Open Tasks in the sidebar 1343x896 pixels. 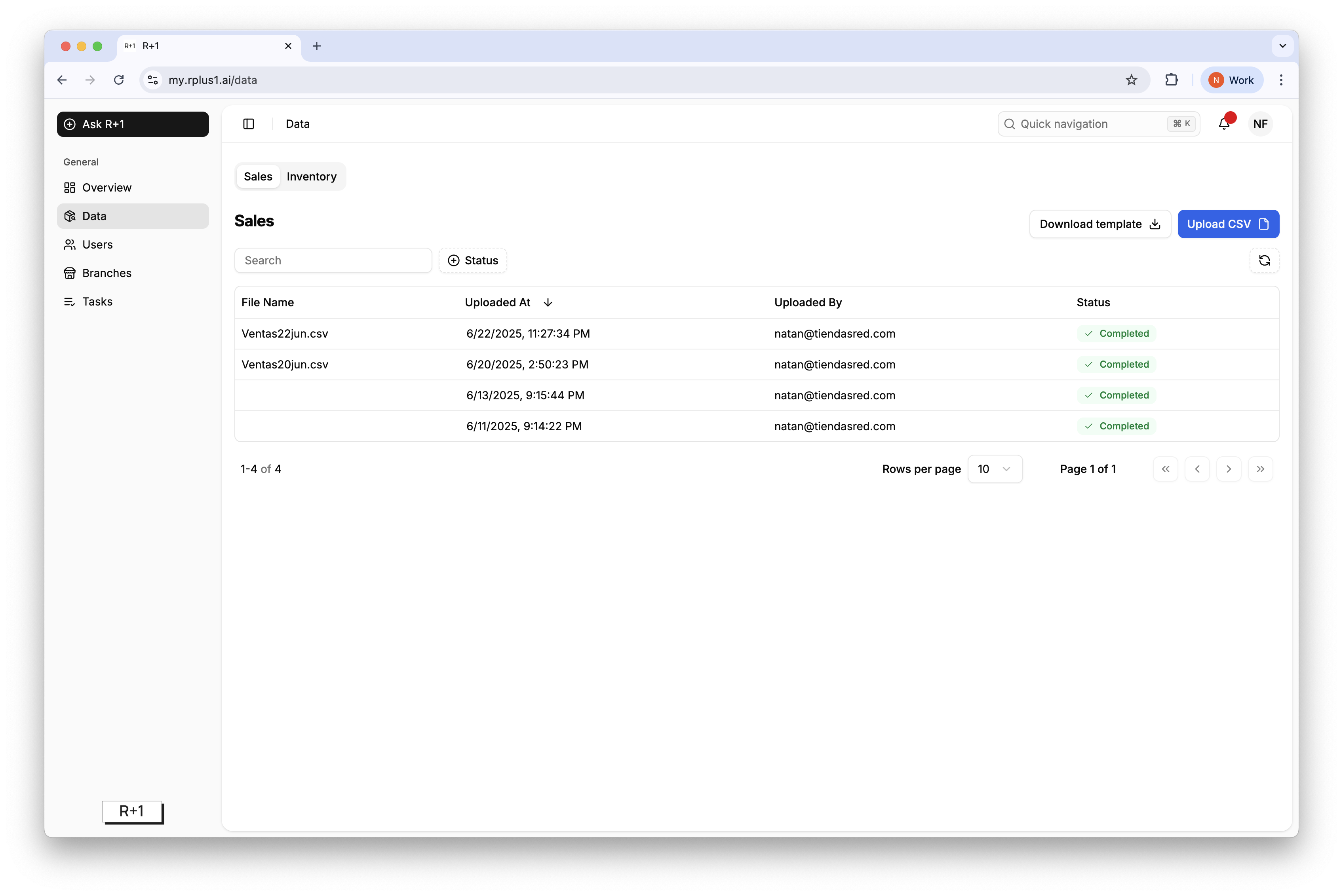133,302
